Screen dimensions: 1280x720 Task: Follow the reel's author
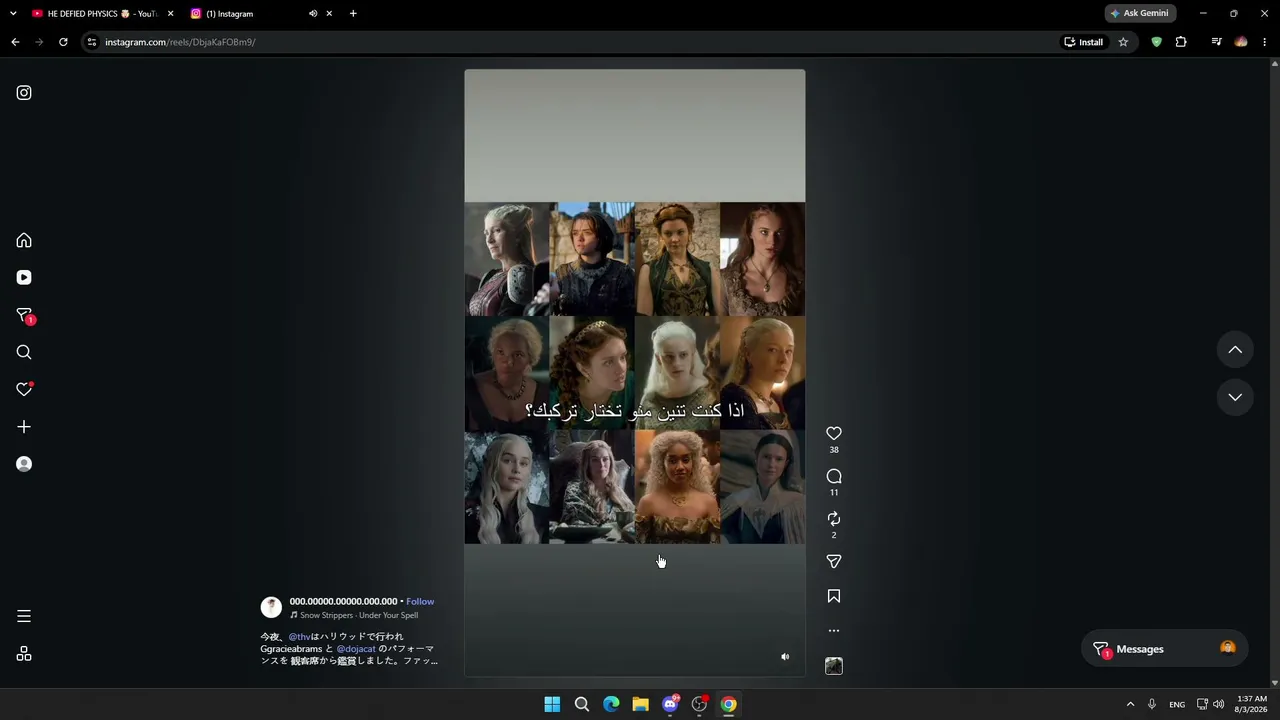pyautogui.click(x=420, y=601)
